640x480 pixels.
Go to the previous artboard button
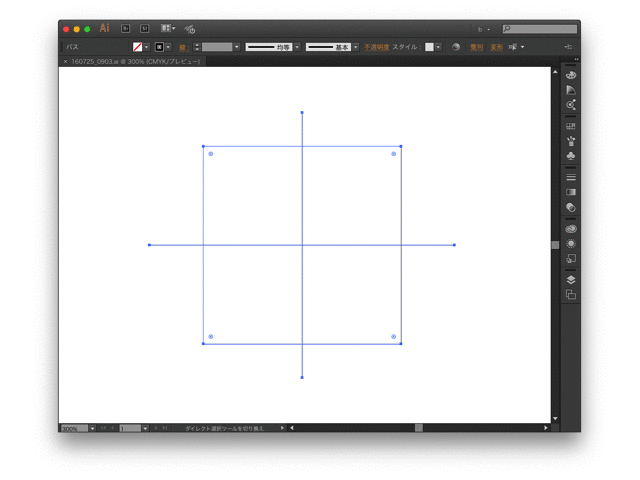[113, 428]
